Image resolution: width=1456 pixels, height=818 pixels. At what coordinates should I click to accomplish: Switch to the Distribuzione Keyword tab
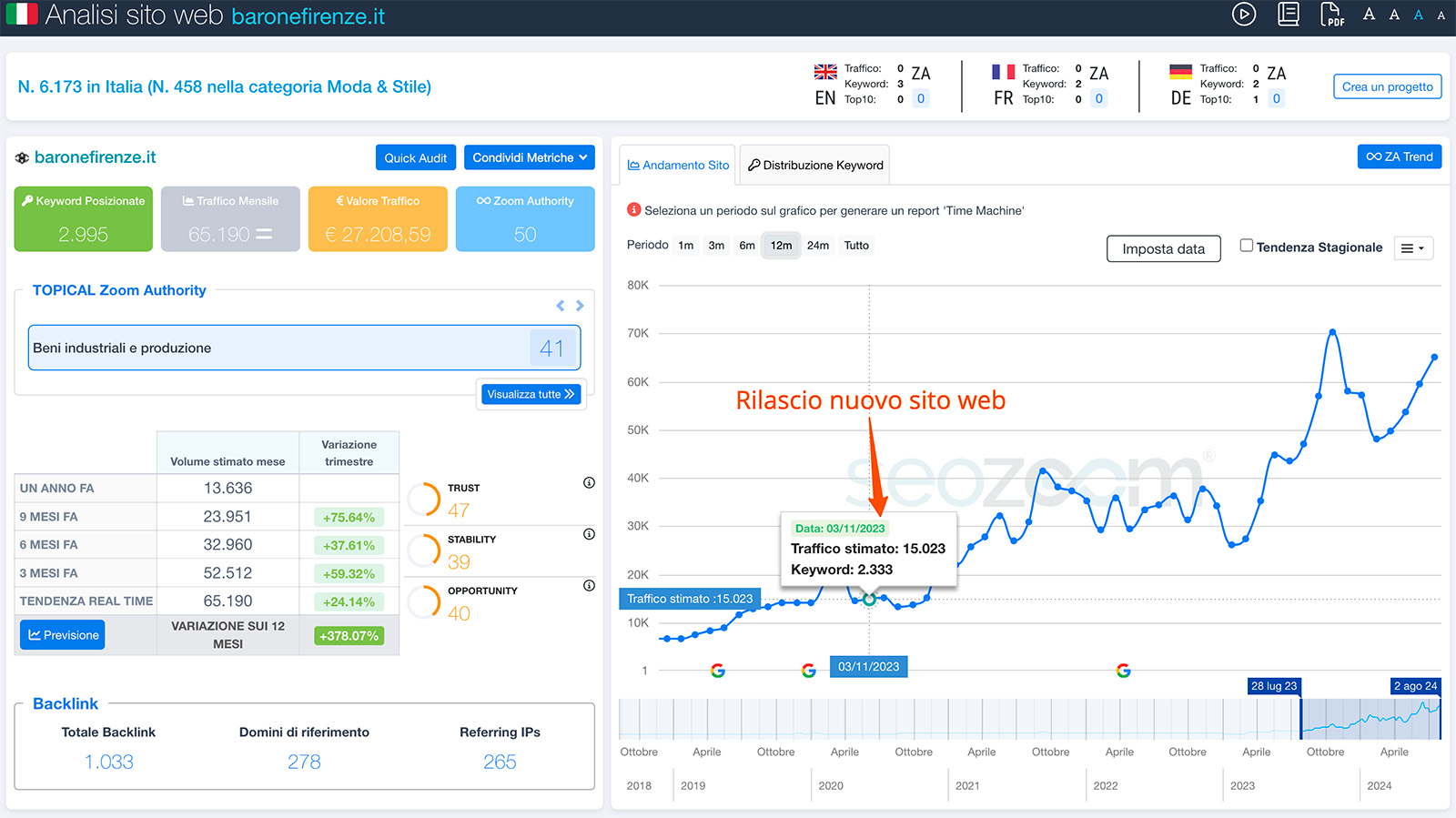point(814,166)
